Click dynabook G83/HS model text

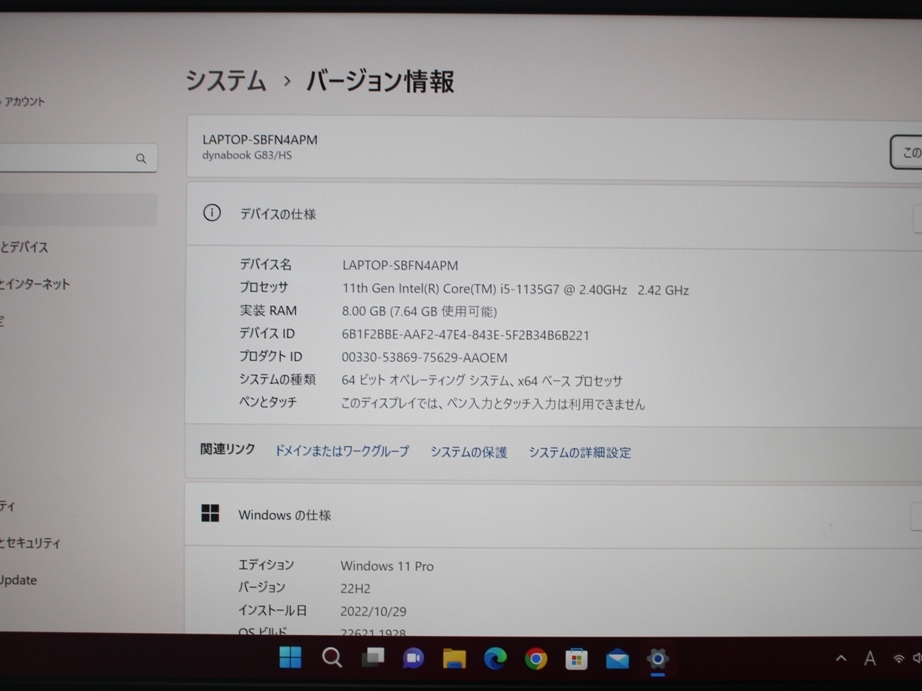247,155
